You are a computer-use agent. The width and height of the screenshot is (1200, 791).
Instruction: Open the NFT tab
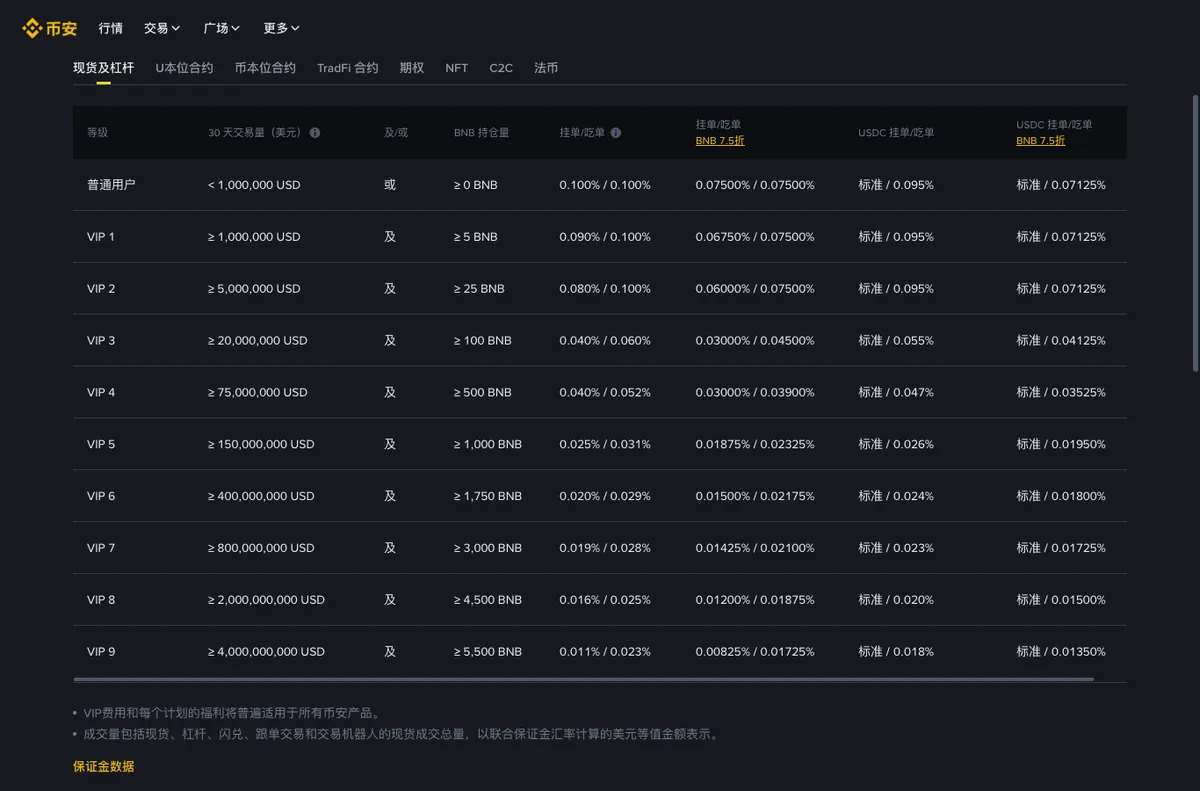[457, 68]
